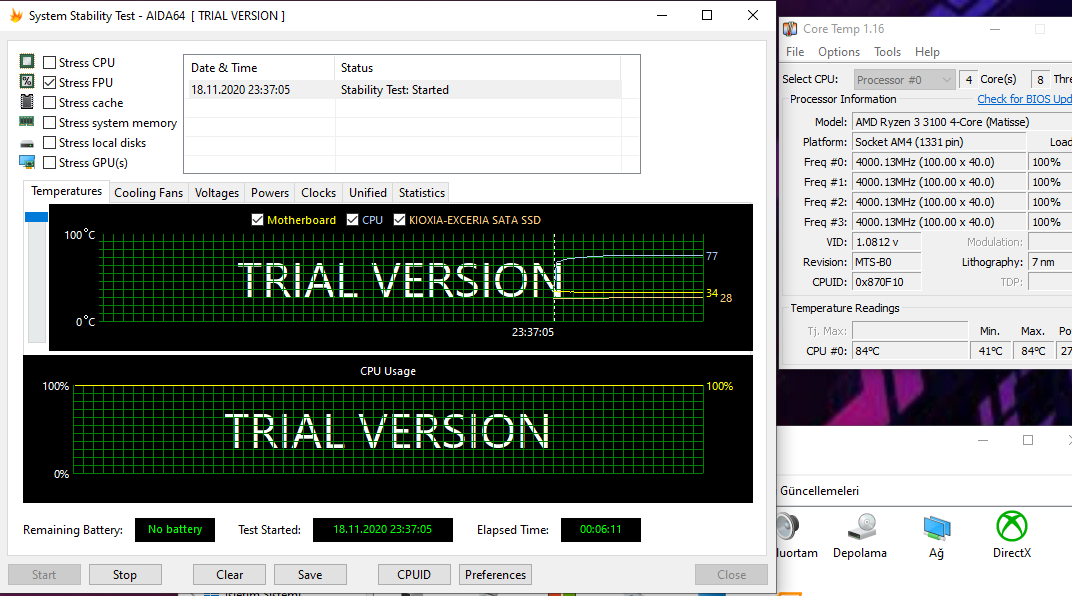Click the Test Started value field
Image resolution: width=1072 pixels, height=596 pixels.
click(383, 530)
